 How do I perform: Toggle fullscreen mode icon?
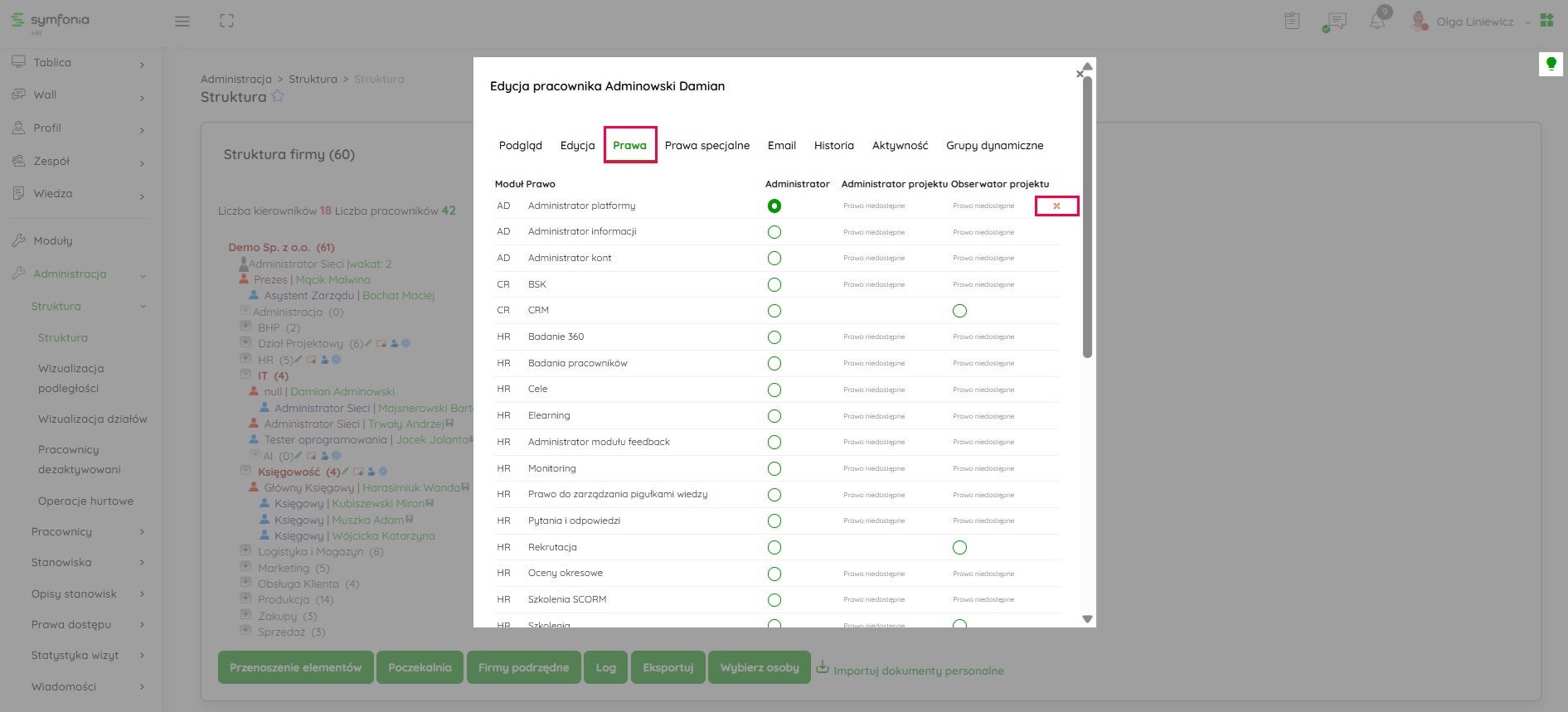click(x=226, y=22)
